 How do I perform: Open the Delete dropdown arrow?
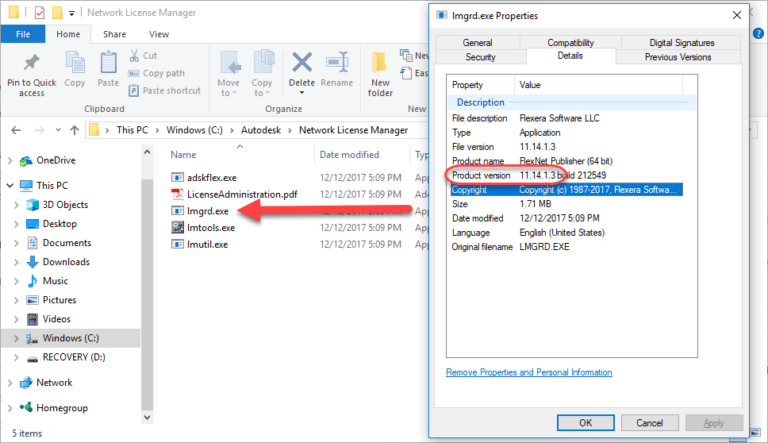pyautogui.click(x=301, y=94)
